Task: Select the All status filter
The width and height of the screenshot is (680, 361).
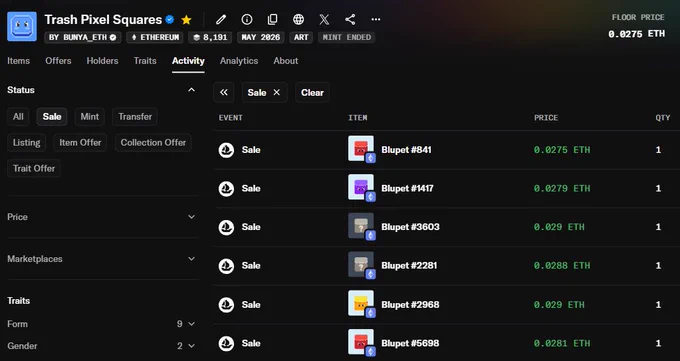Action: tap(18, 117)
